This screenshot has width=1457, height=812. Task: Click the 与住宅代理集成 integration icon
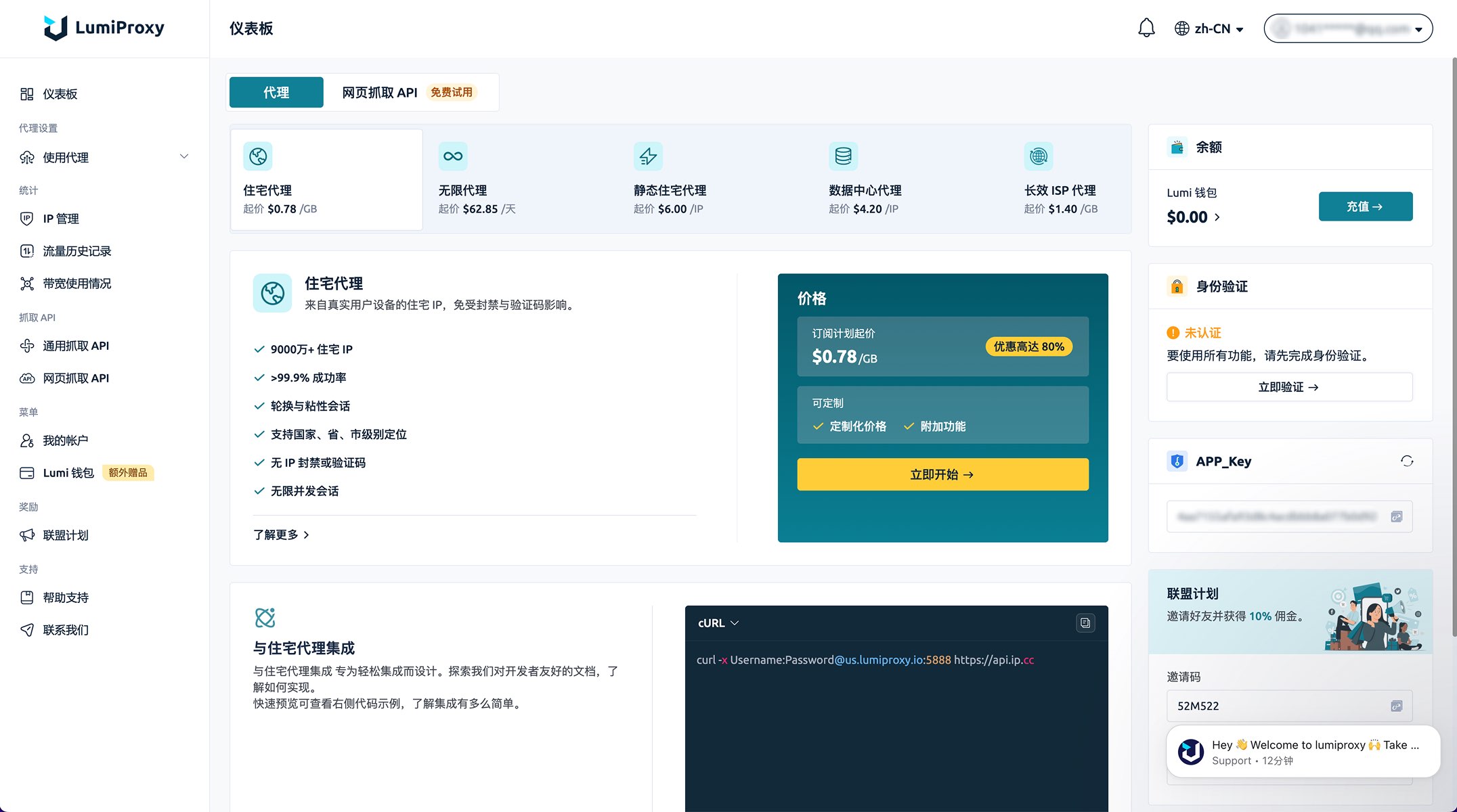click(x=265, y=617)
